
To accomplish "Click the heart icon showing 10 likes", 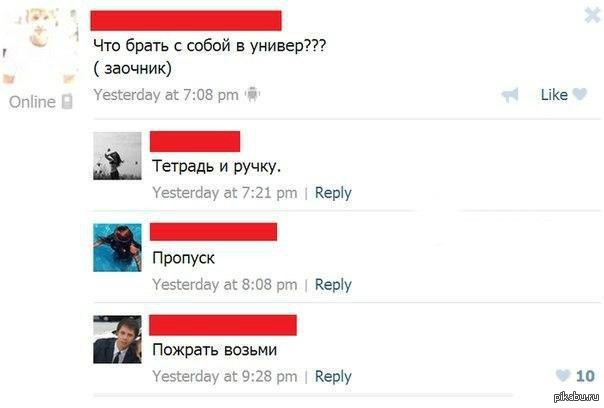I will pos(560,376).
